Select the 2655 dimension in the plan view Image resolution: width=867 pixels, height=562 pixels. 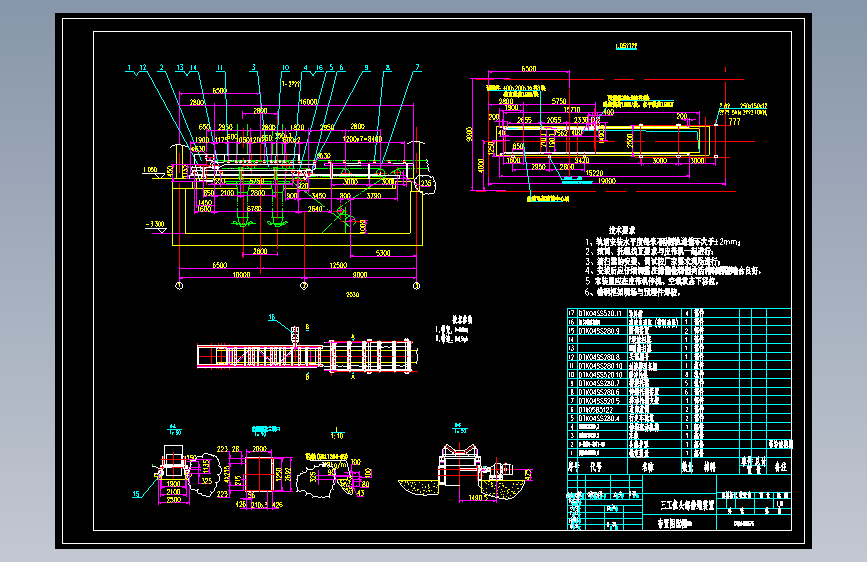click(x=524, y=119)
